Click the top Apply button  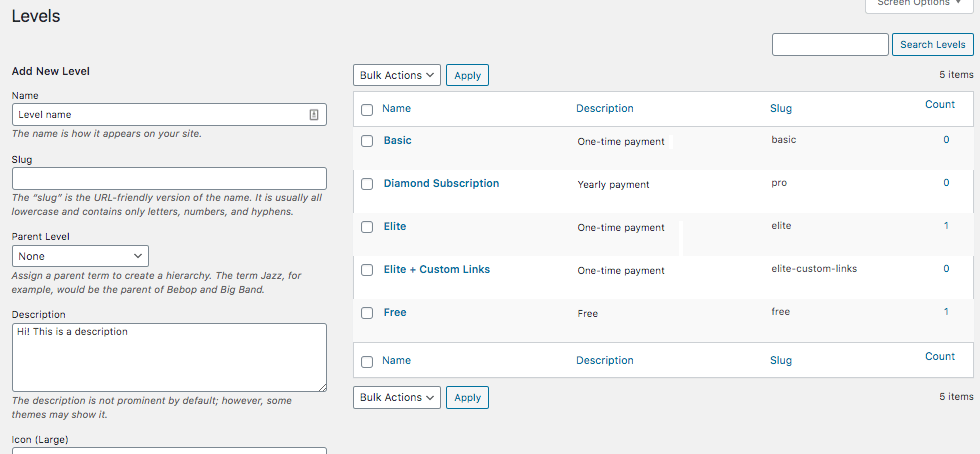point(467,75)
